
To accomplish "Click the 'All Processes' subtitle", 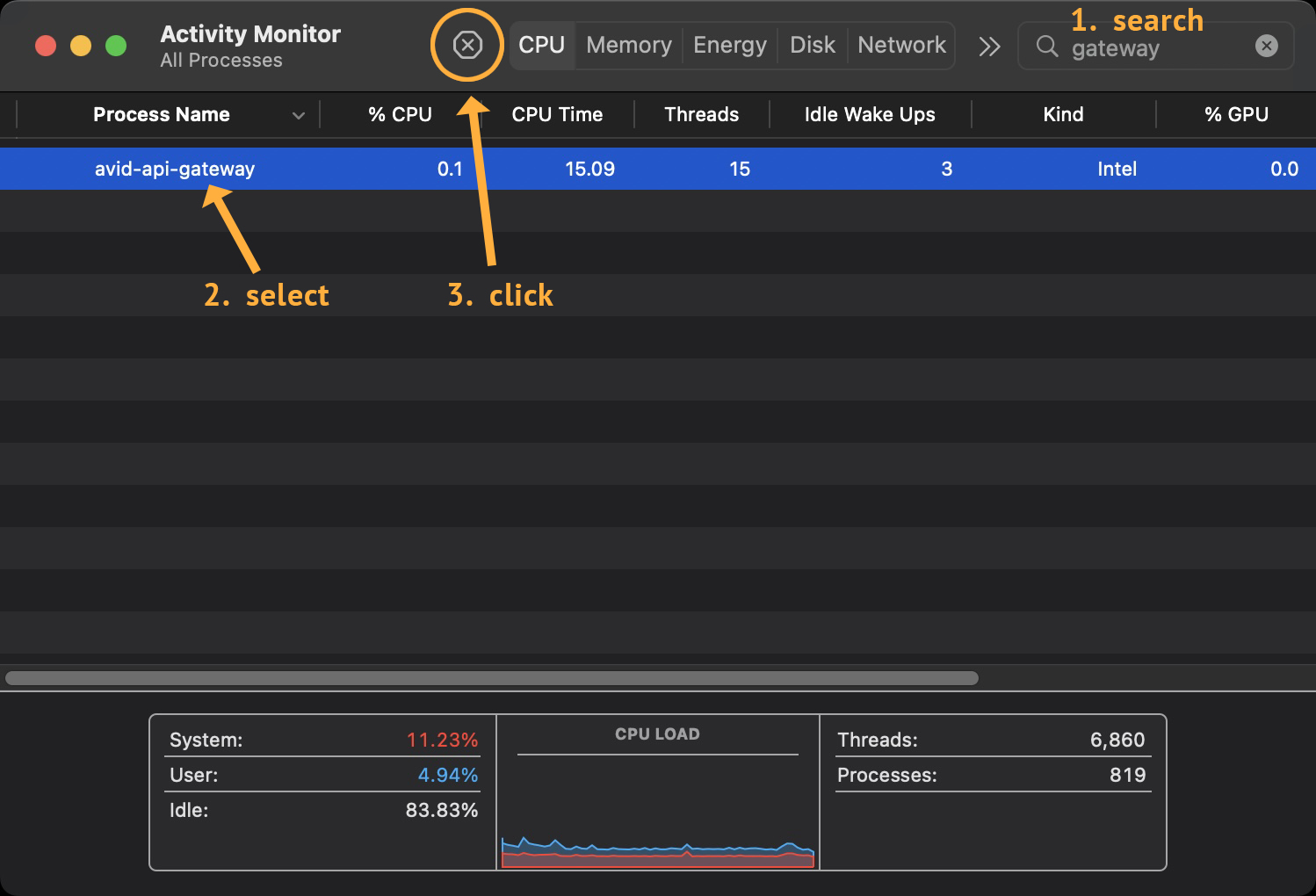I will coord(221,60).
